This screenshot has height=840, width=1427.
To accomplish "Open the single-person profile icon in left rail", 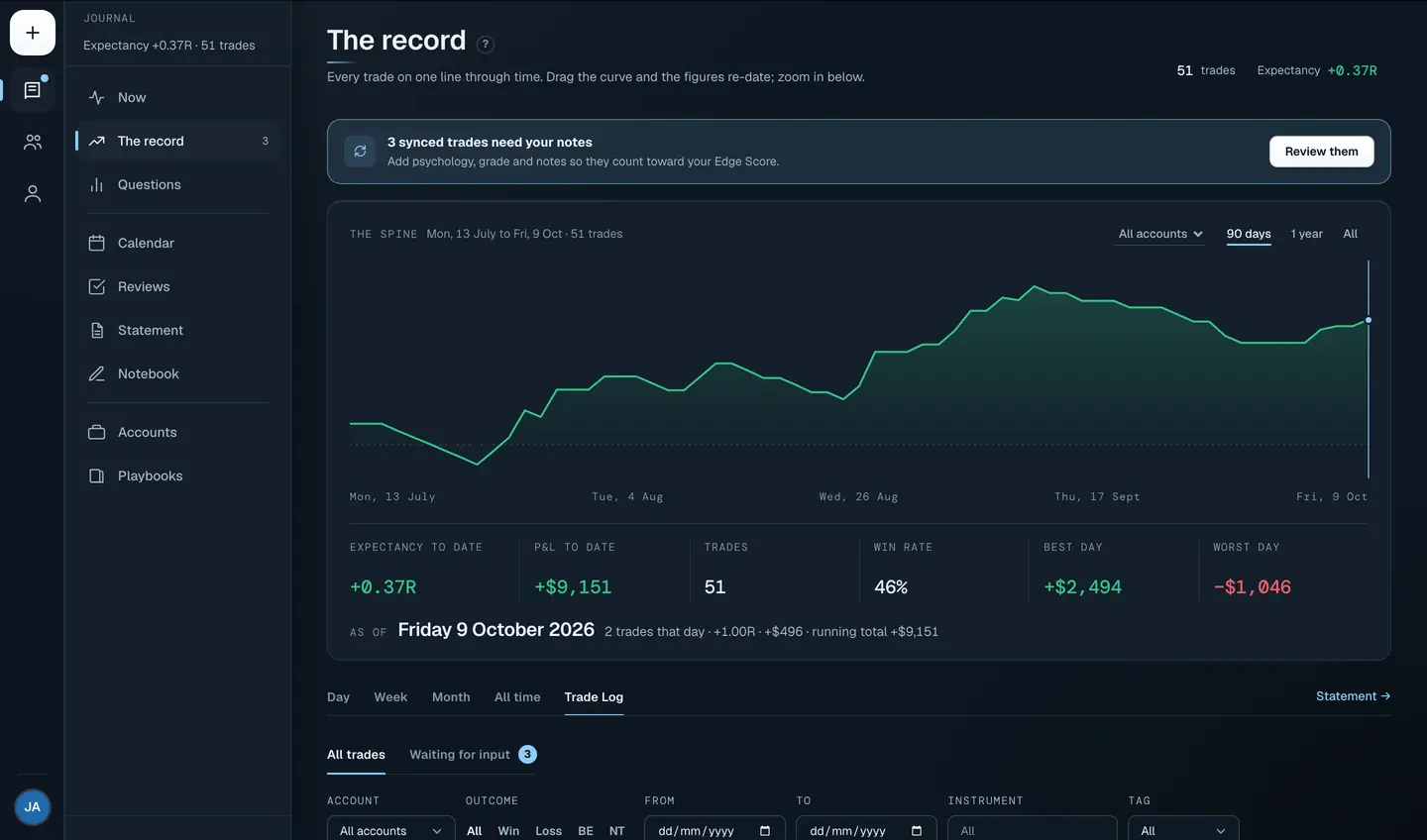I will 33,194.
